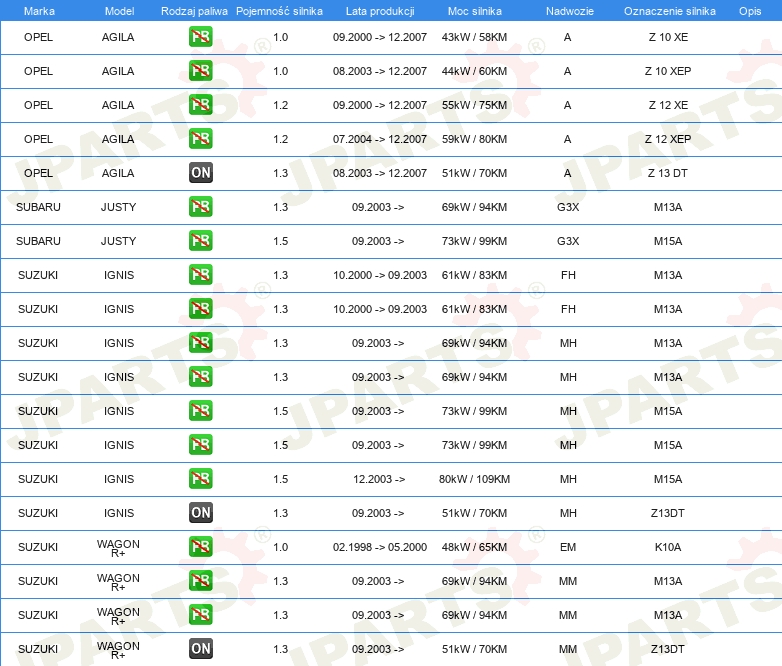The height and width of the screenshot is (666, 782).
Task: Select the Z 12 XEP engine code cell
Action: 668,139
